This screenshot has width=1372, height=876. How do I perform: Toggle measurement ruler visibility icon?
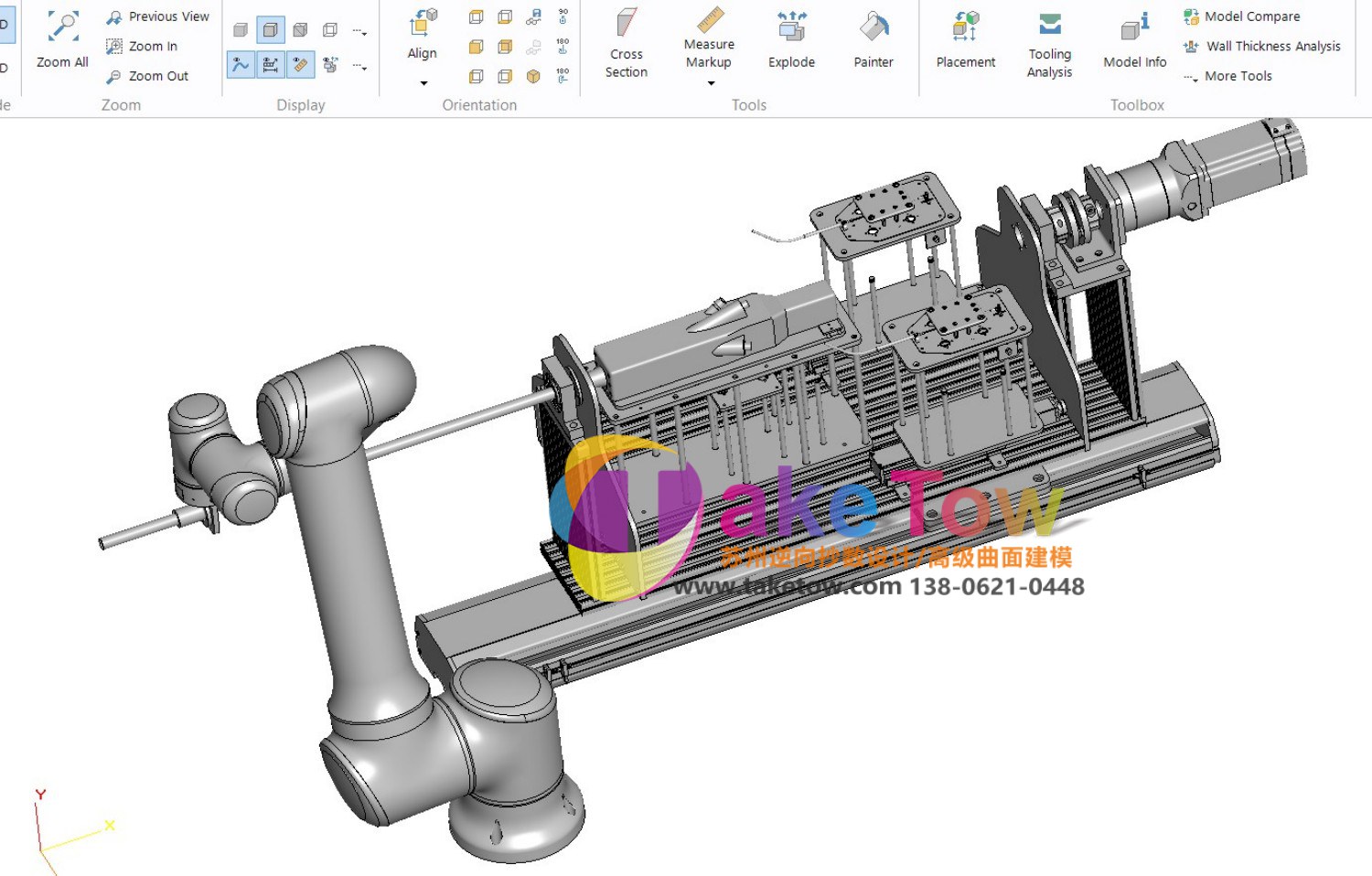coord(300,65)
